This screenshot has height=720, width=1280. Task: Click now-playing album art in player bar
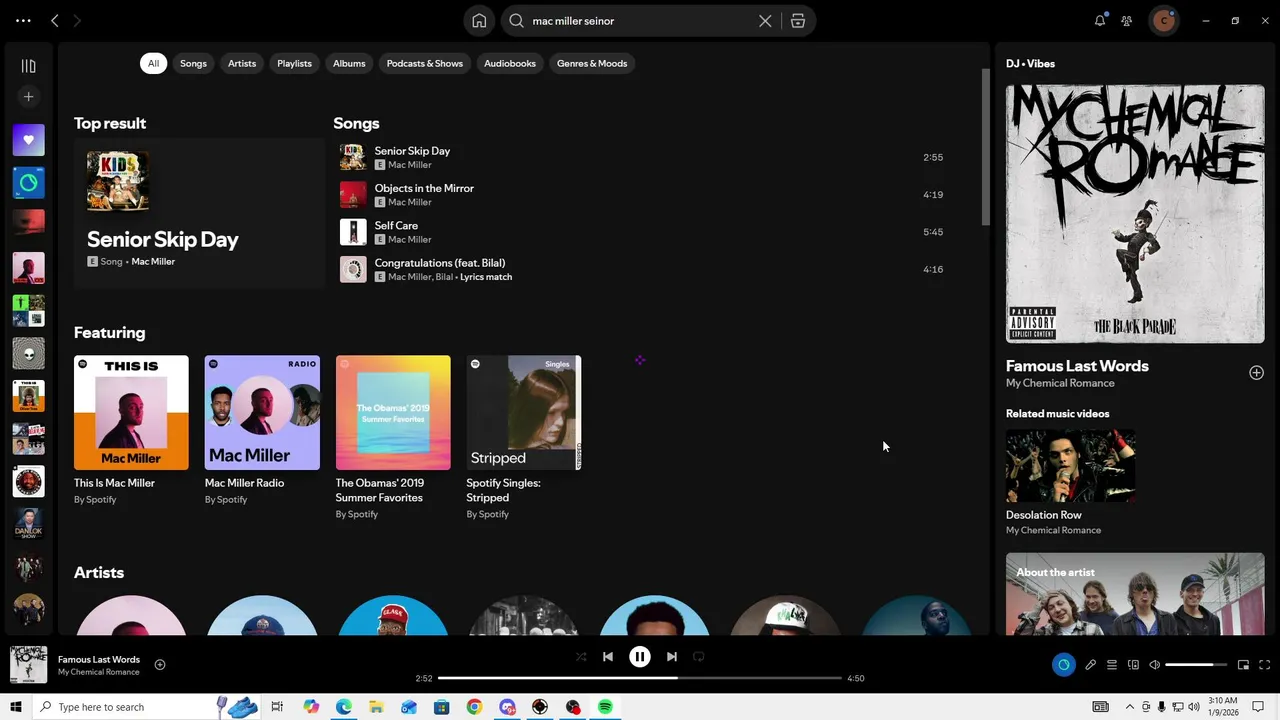(x=28, y=665)
